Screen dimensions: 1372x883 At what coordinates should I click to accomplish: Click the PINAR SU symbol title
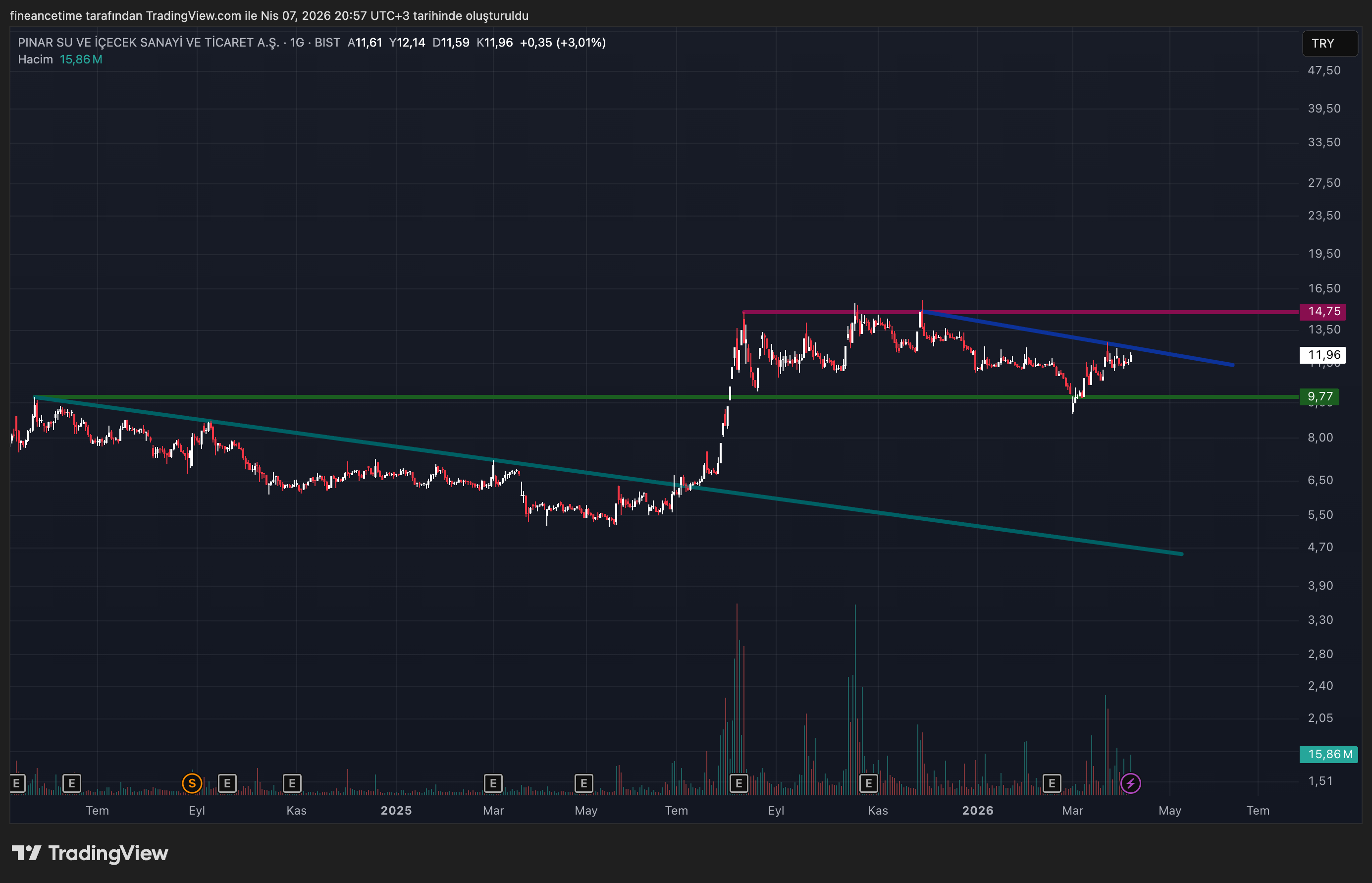pyautogui.click(x=149, y=43)
